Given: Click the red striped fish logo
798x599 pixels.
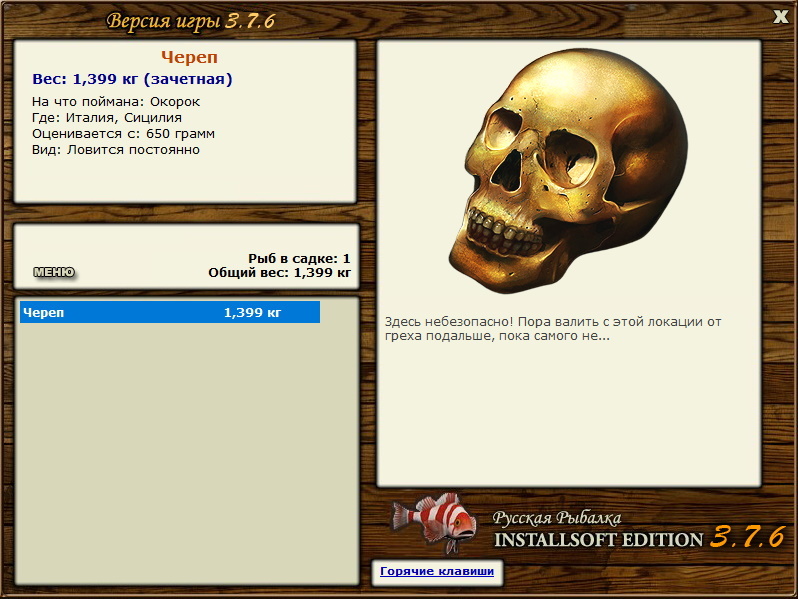Looking at the screenshot, I should (434, 523).
